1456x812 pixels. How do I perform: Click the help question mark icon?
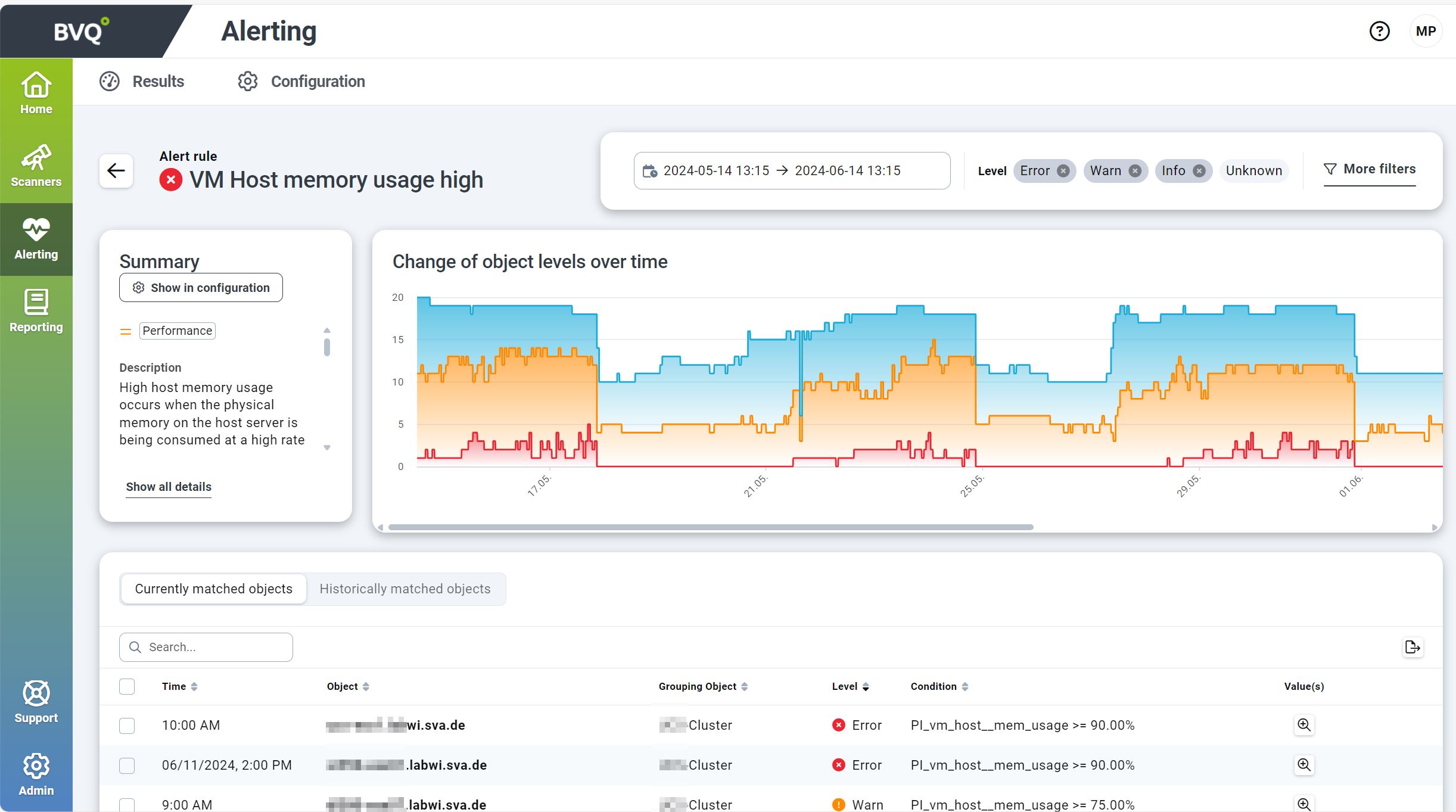click(x=1379, y=31)
